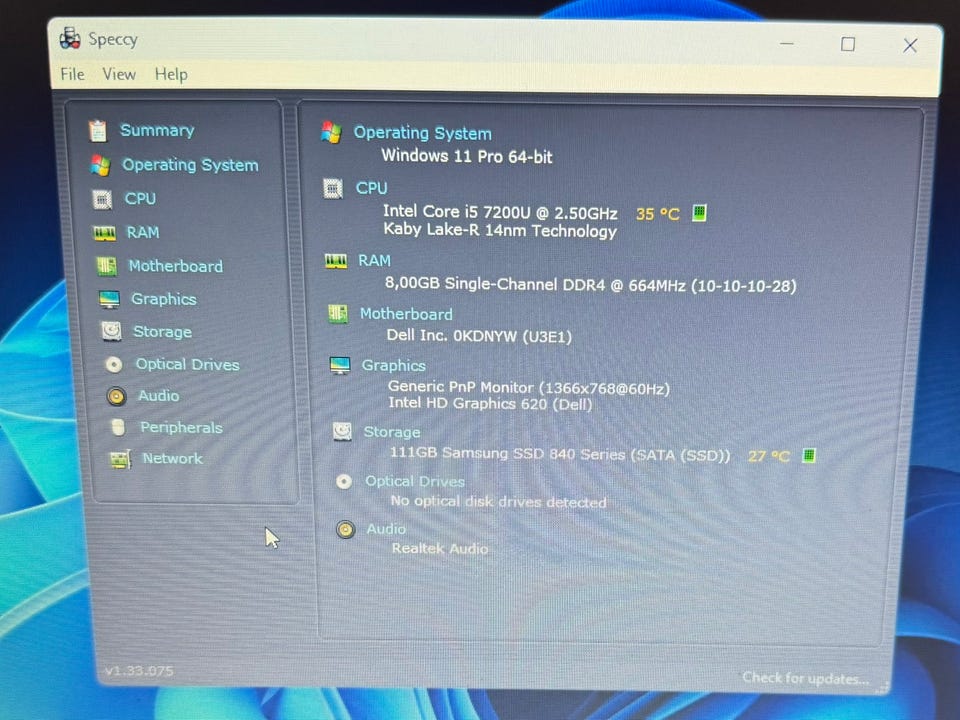Click Audio heading link in summary panel
Viewport: 960px width, 720px height.
click(386, 528)
